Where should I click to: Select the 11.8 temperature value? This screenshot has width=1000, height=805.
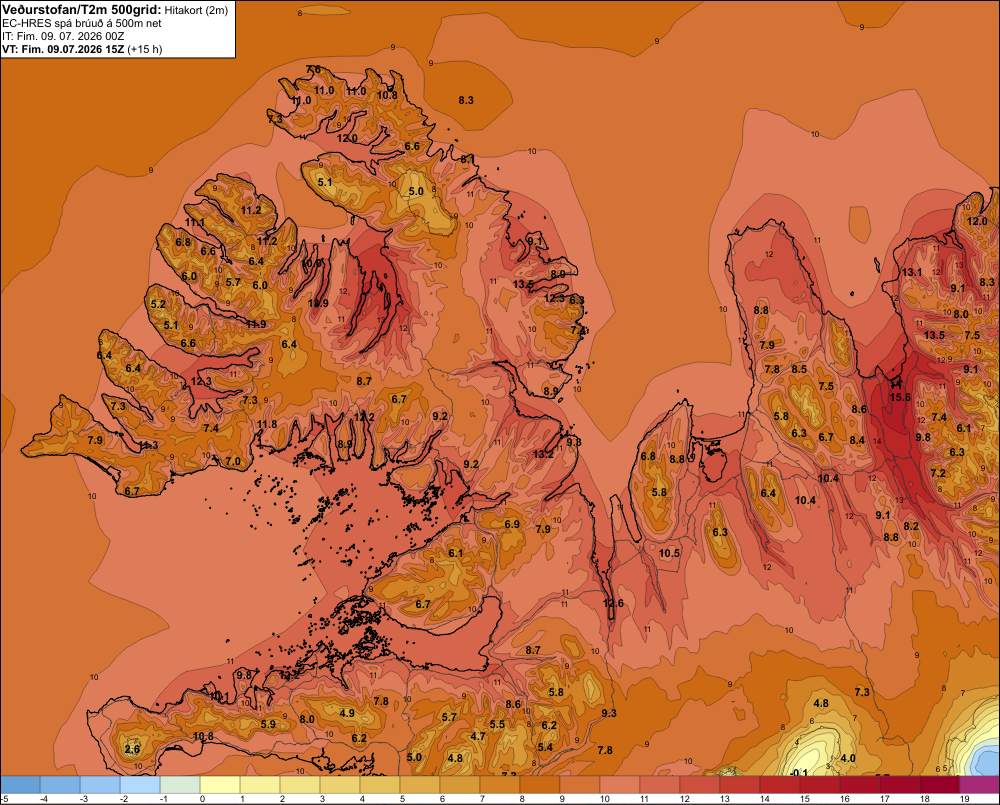pos(267,424)
